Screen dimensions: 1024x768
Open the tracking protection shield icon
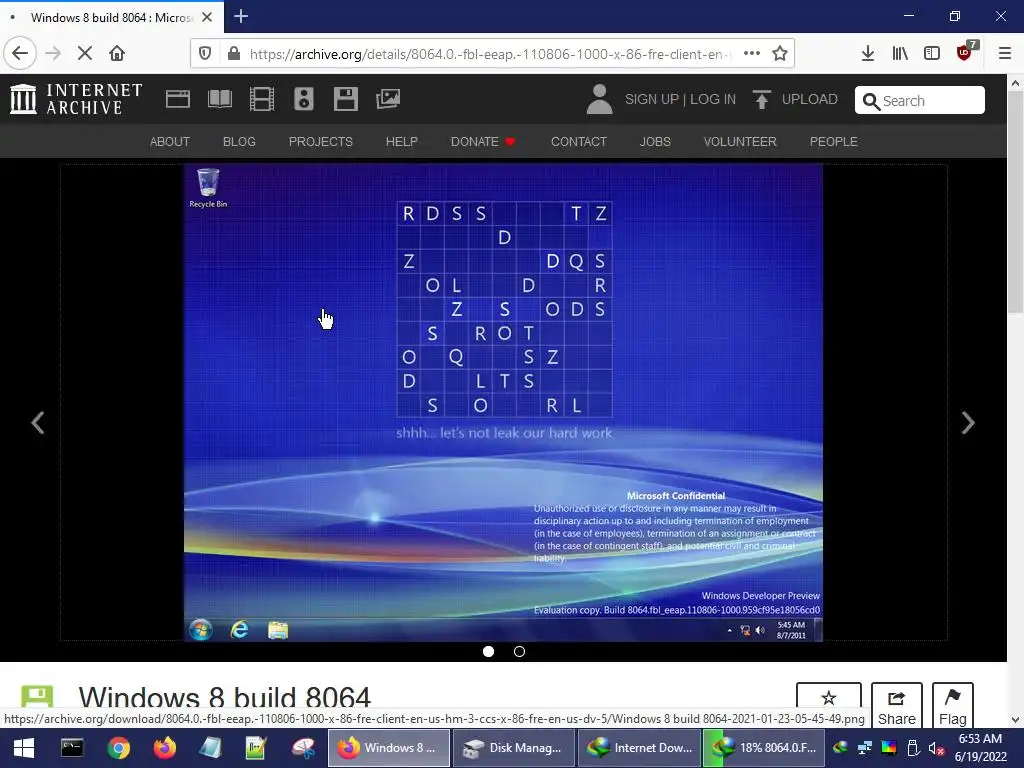pyautogui.click(x=205, y=54)
